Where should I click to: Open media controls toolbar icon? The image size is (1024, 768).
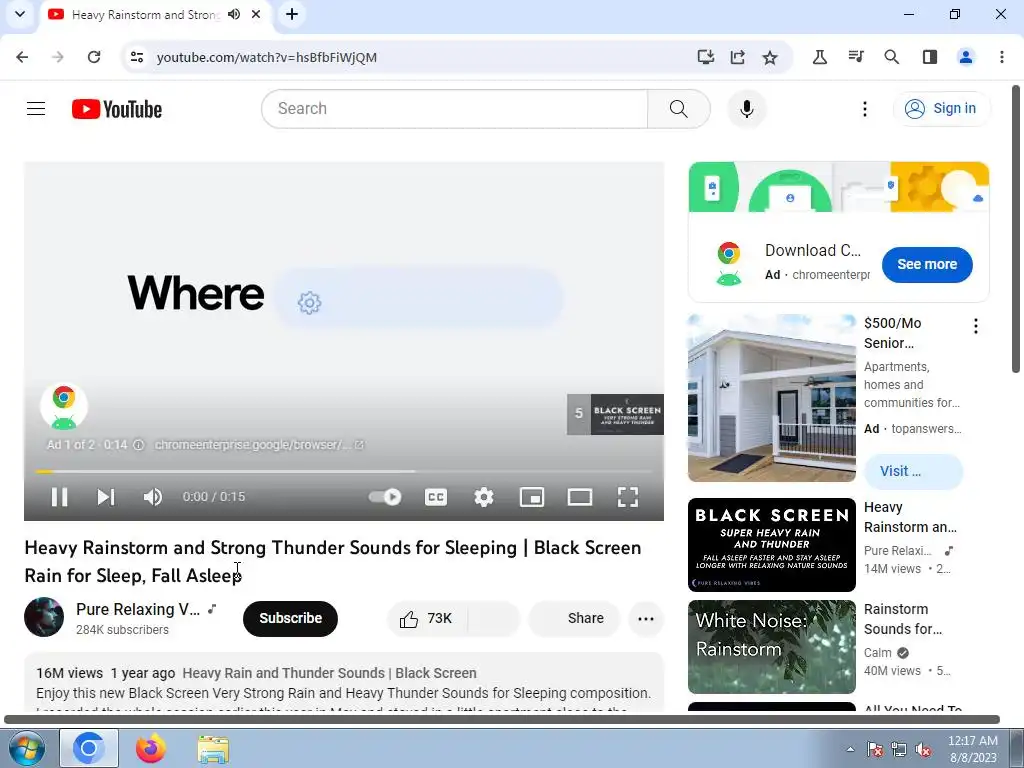click(x=856, y=57)
